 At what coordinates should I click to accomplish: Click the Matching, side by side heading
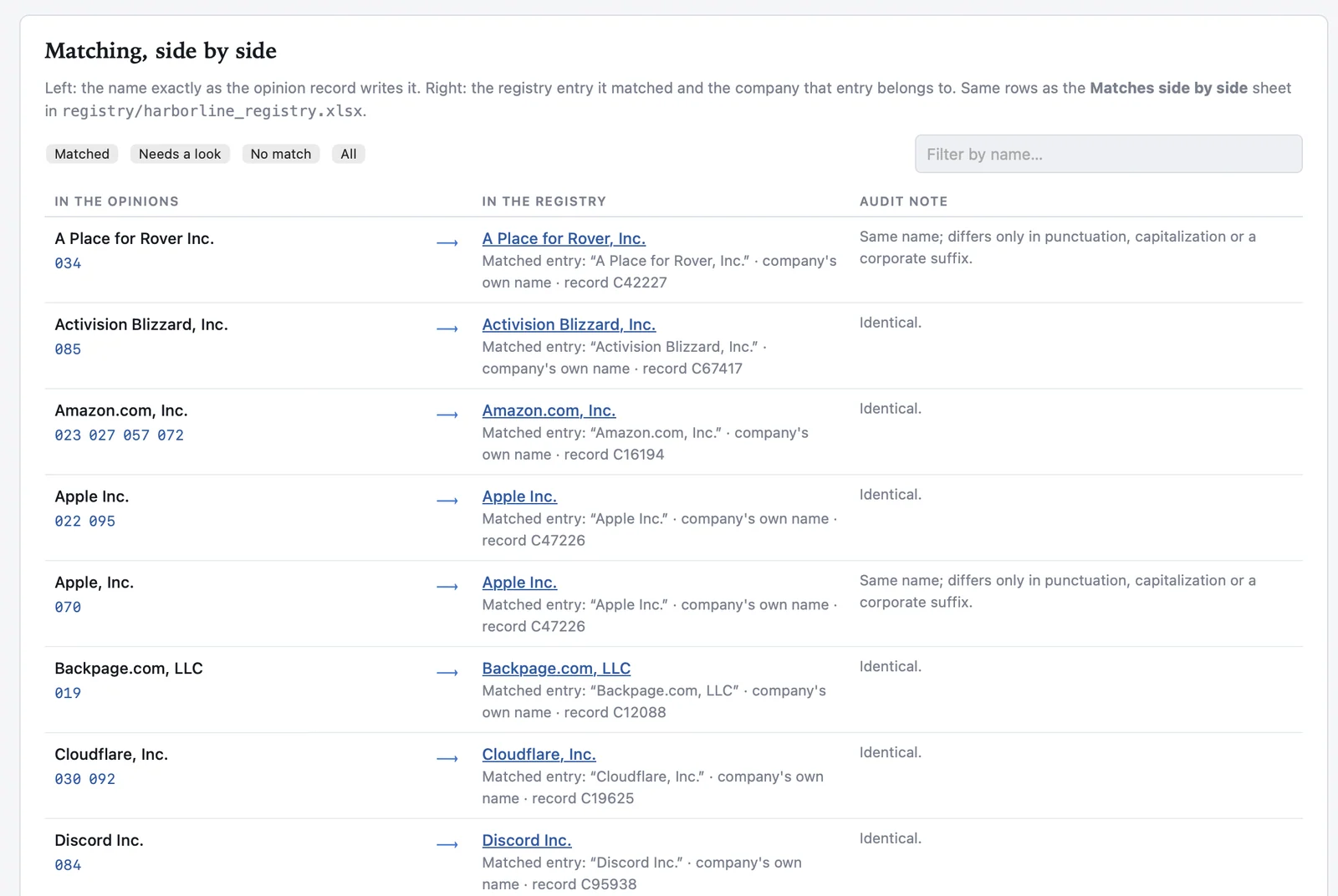(161, 51)
